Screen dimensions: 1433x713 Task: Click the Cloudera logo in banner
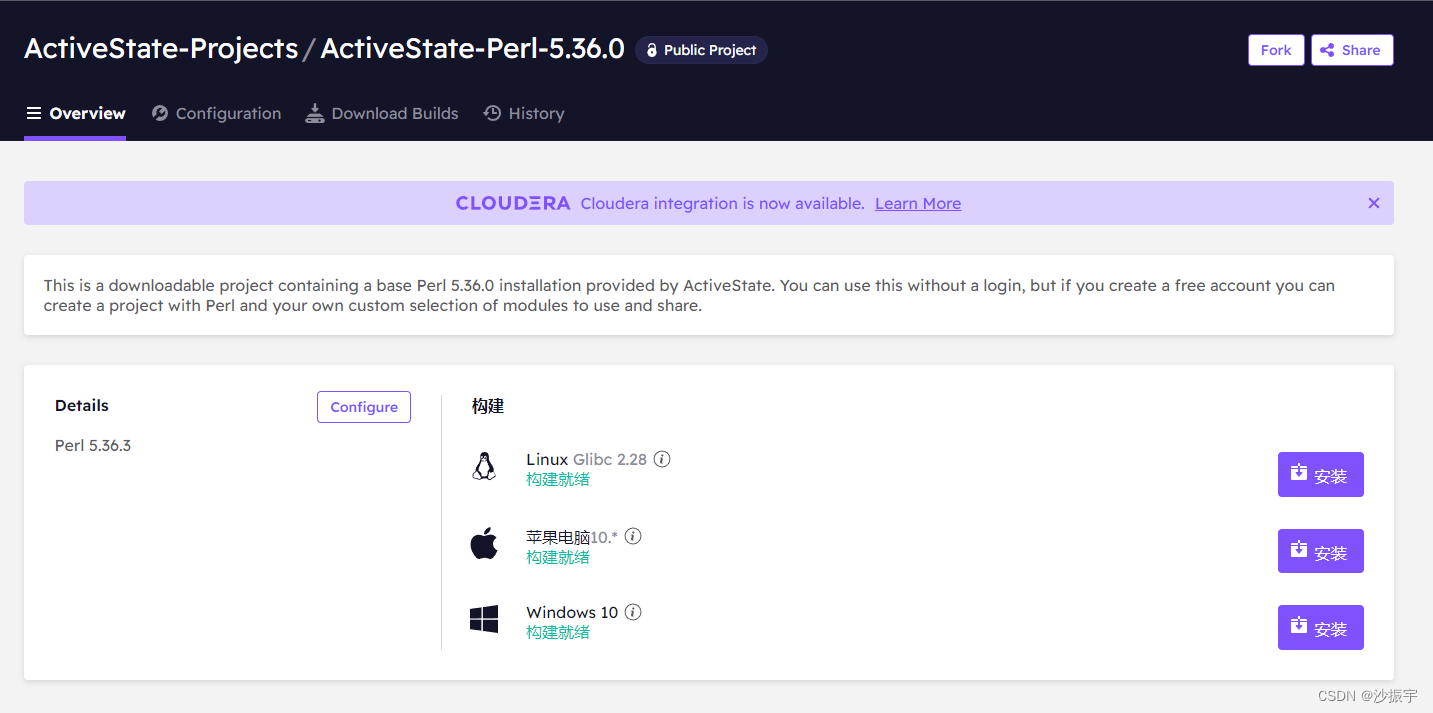coord(513,203)
